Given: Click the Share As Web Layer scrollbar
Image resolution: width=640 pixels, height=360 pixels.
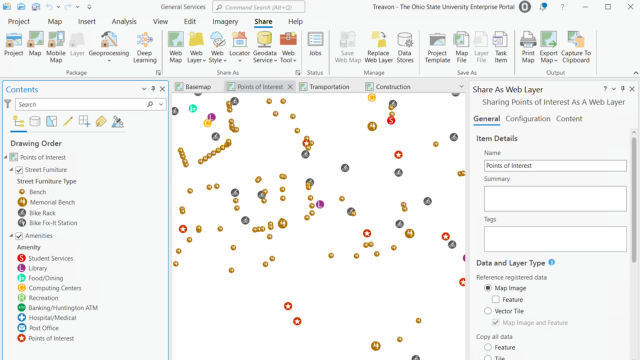Looking at the screenshot, I should 633,200.
